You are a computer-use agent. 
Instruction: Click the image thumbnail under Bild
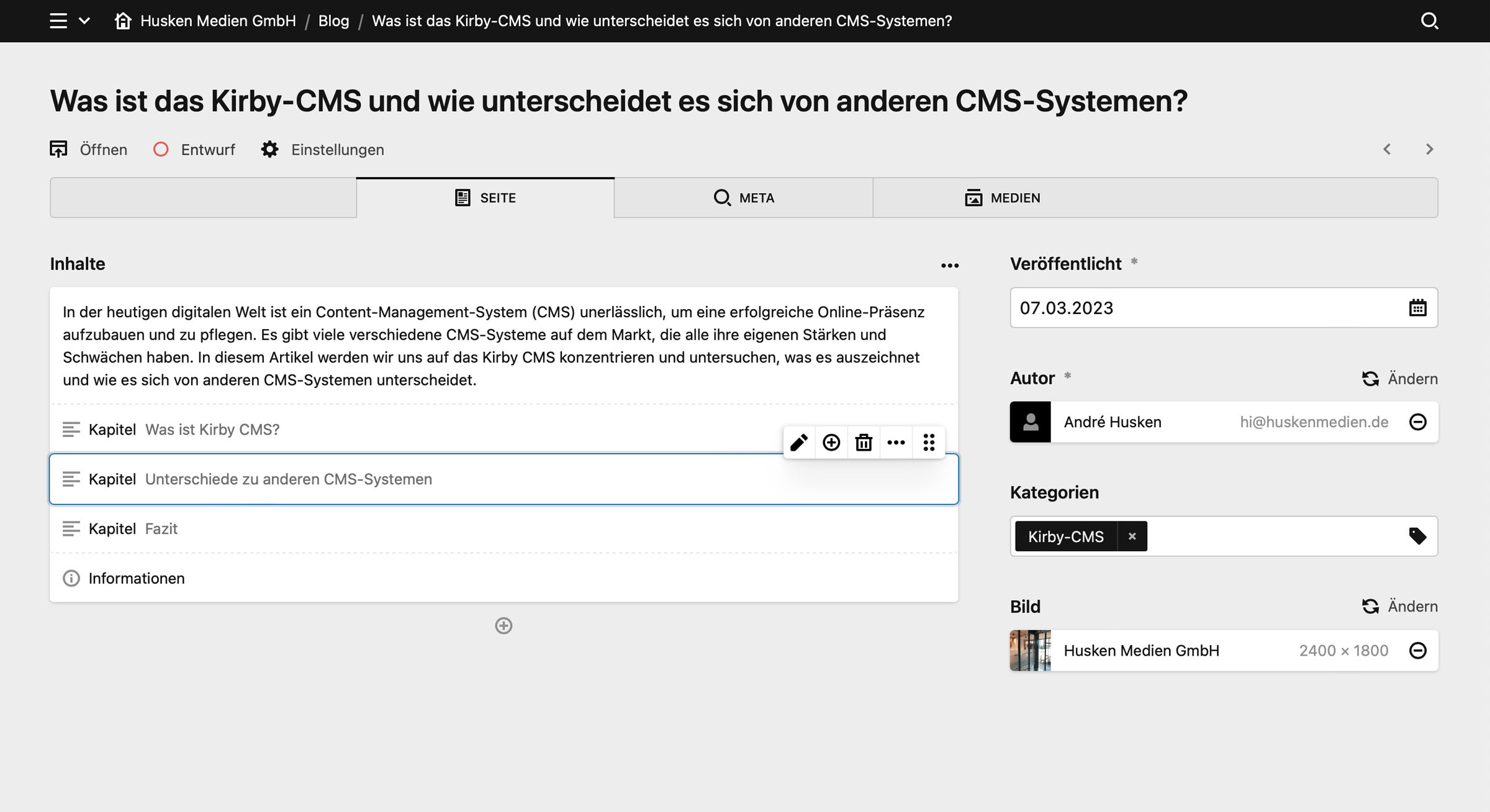pyautogui.click(x=1029, y=650)
